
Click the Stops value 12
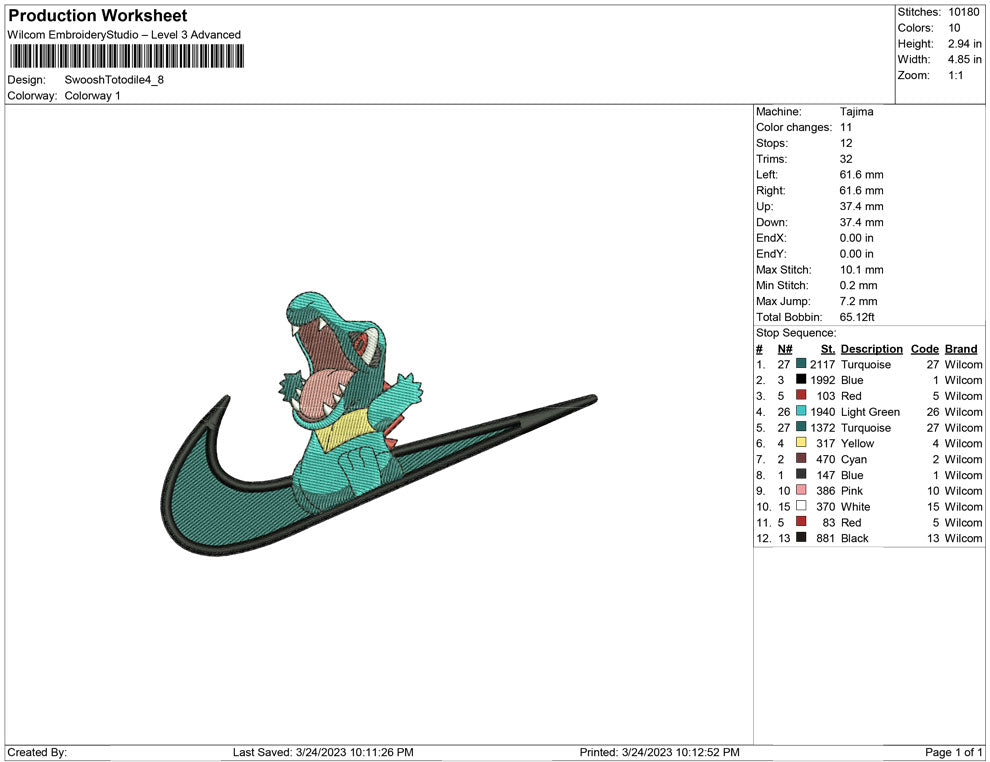[x=846, y=143]
